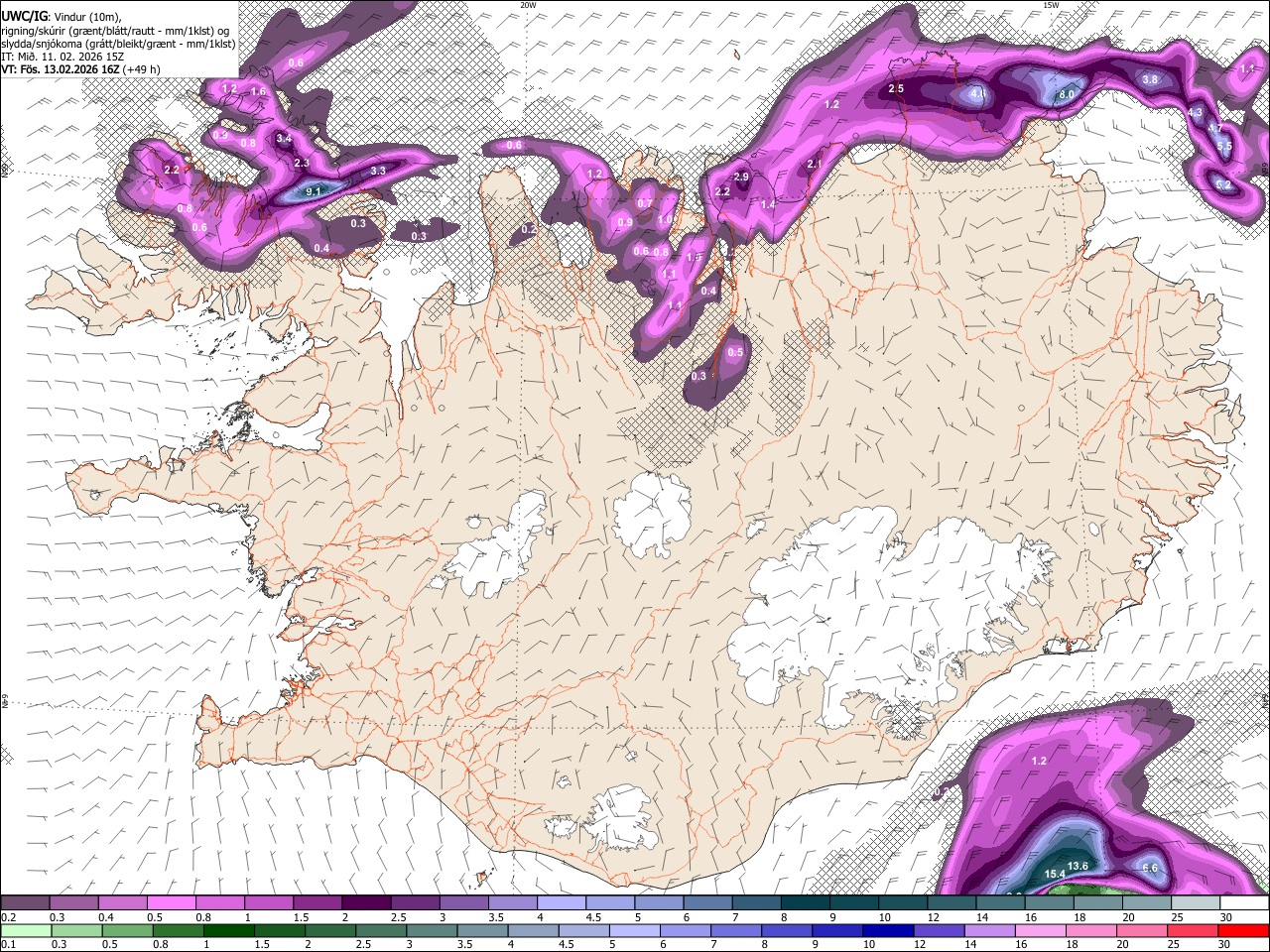Select rain legend swatch between 0.3 and 0.5

click(75, 930)
